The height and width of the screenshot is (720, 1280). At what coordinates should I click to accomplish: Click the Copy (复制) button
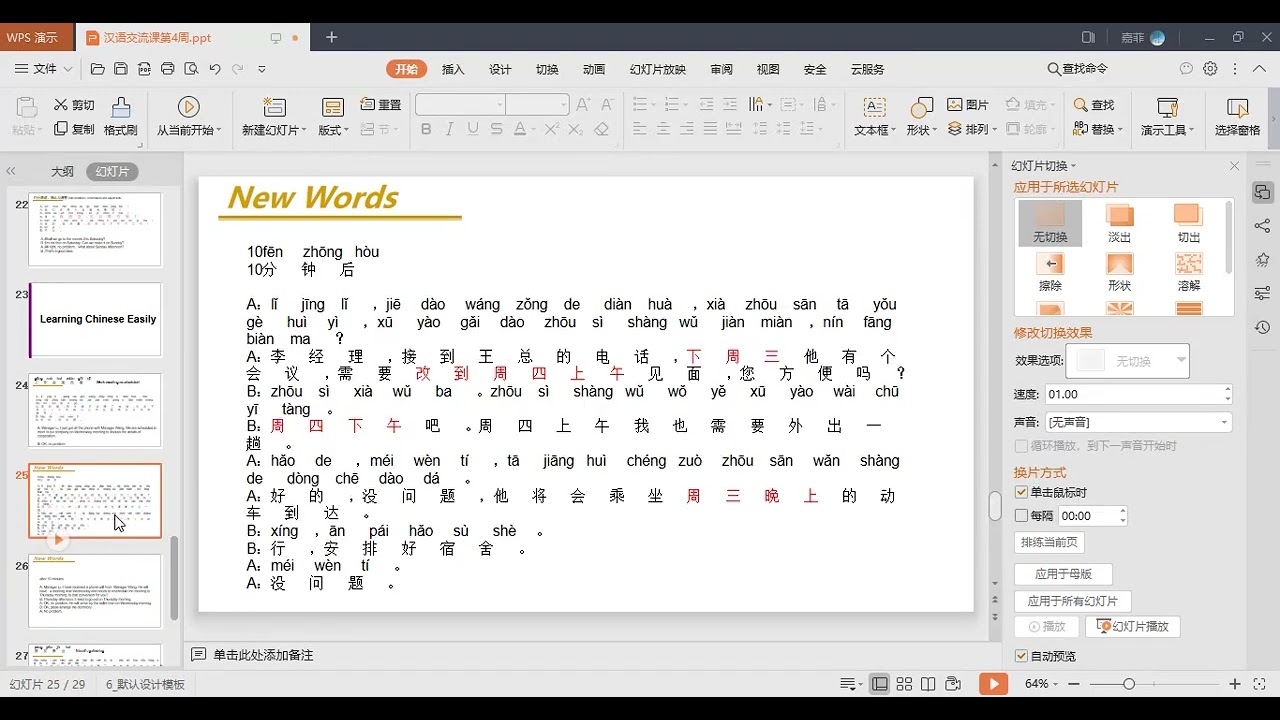coord(74,129)
